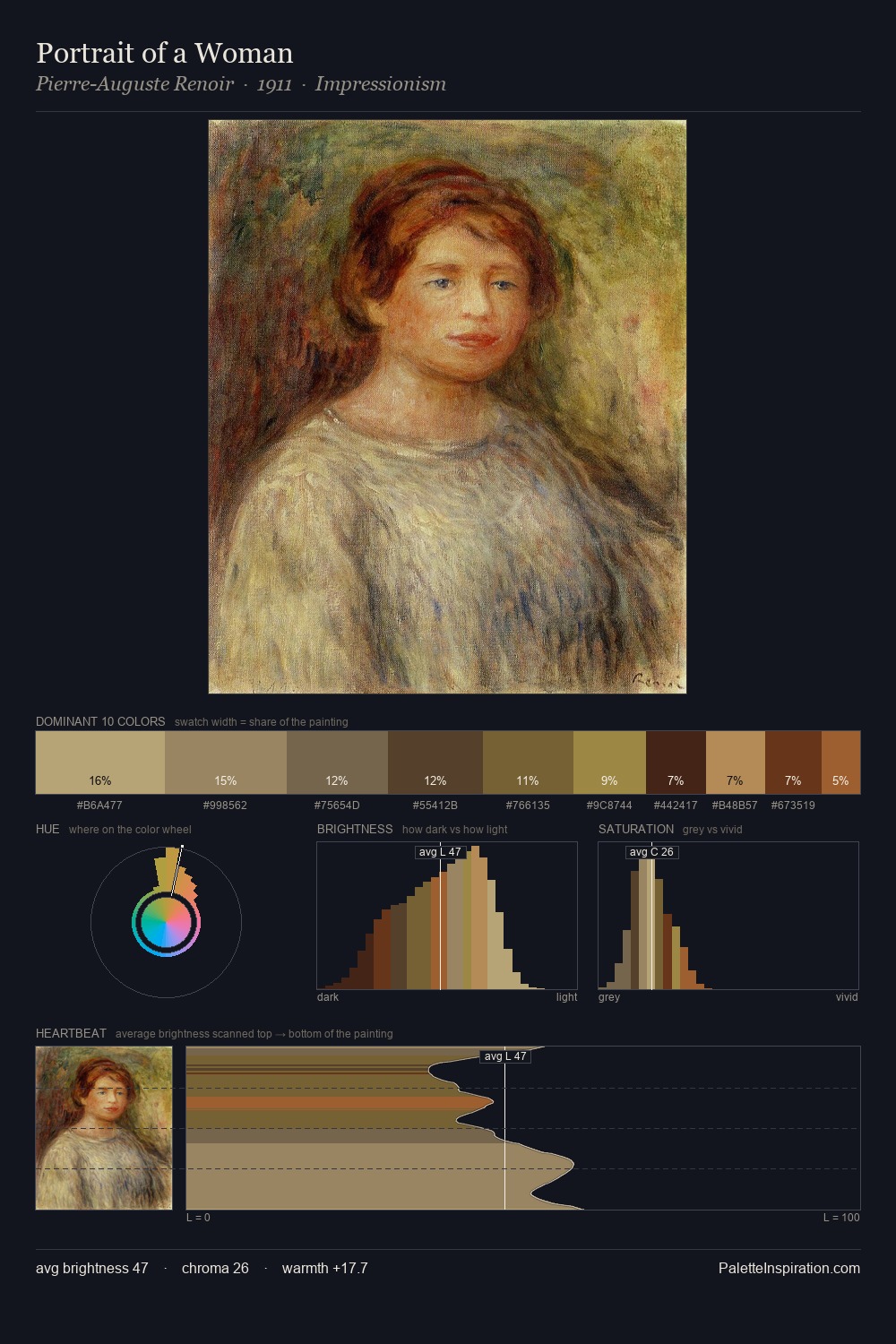The image size is (896, 1344).
Task: Select the 11% swatch #766135
Action: [528, 762]
